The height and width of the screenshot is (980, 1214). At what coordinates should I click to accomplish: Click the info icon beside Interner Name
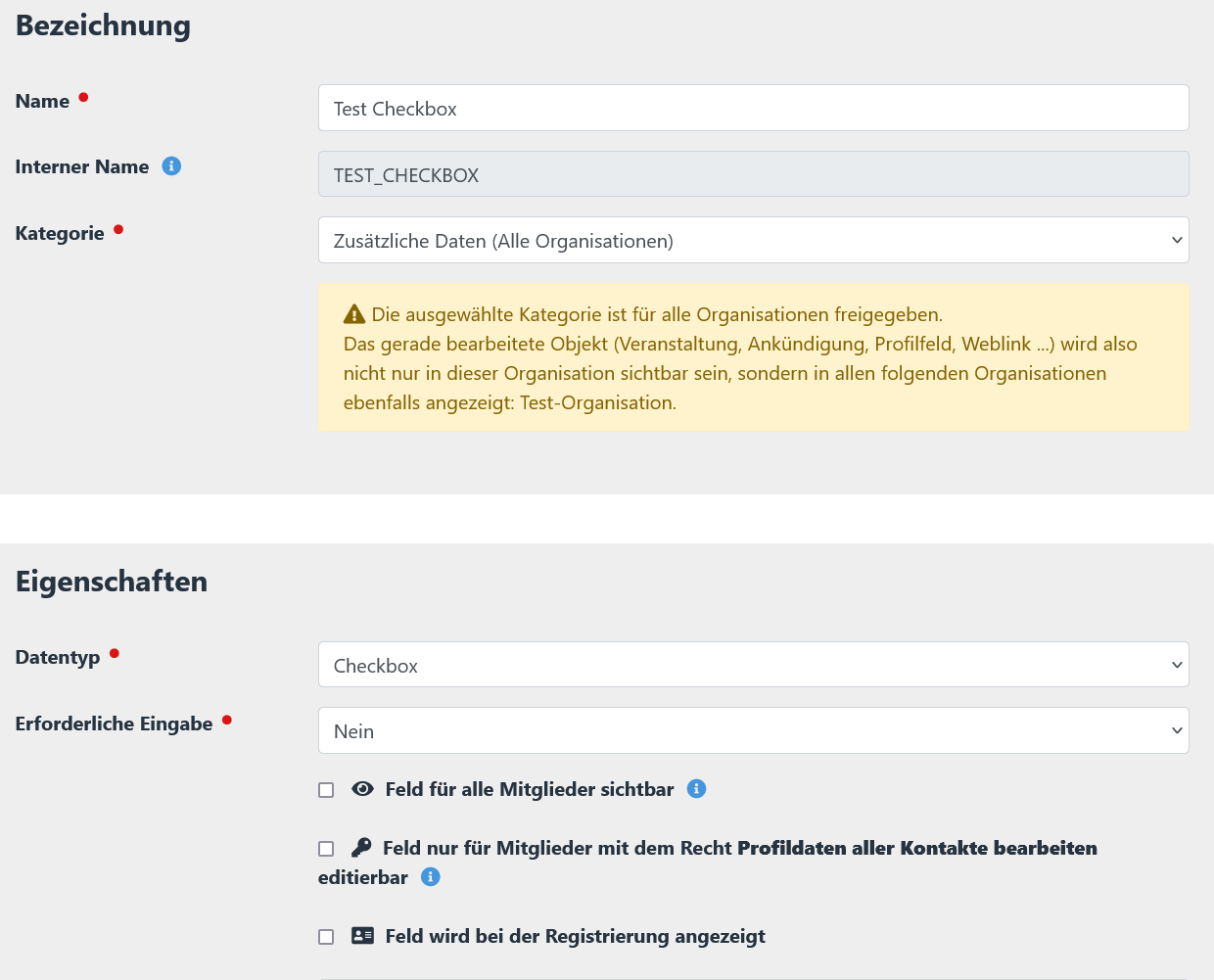171,166
